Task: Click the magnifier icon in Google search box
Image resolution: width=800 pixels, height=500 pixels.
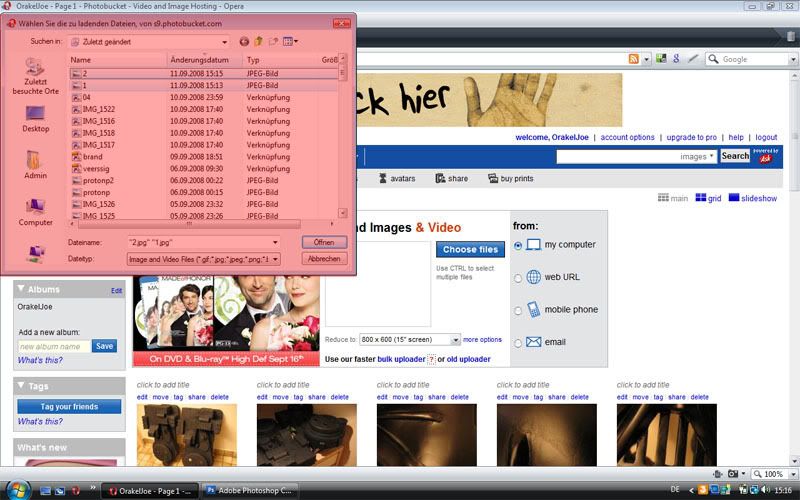Action: pyautogui.click(x=713, y=59)
